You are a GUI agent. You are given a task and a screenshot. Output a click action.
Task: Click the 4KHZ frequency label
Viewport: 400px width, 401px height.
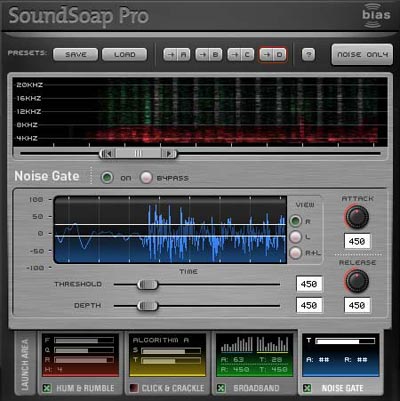click(x=27, y=138)
